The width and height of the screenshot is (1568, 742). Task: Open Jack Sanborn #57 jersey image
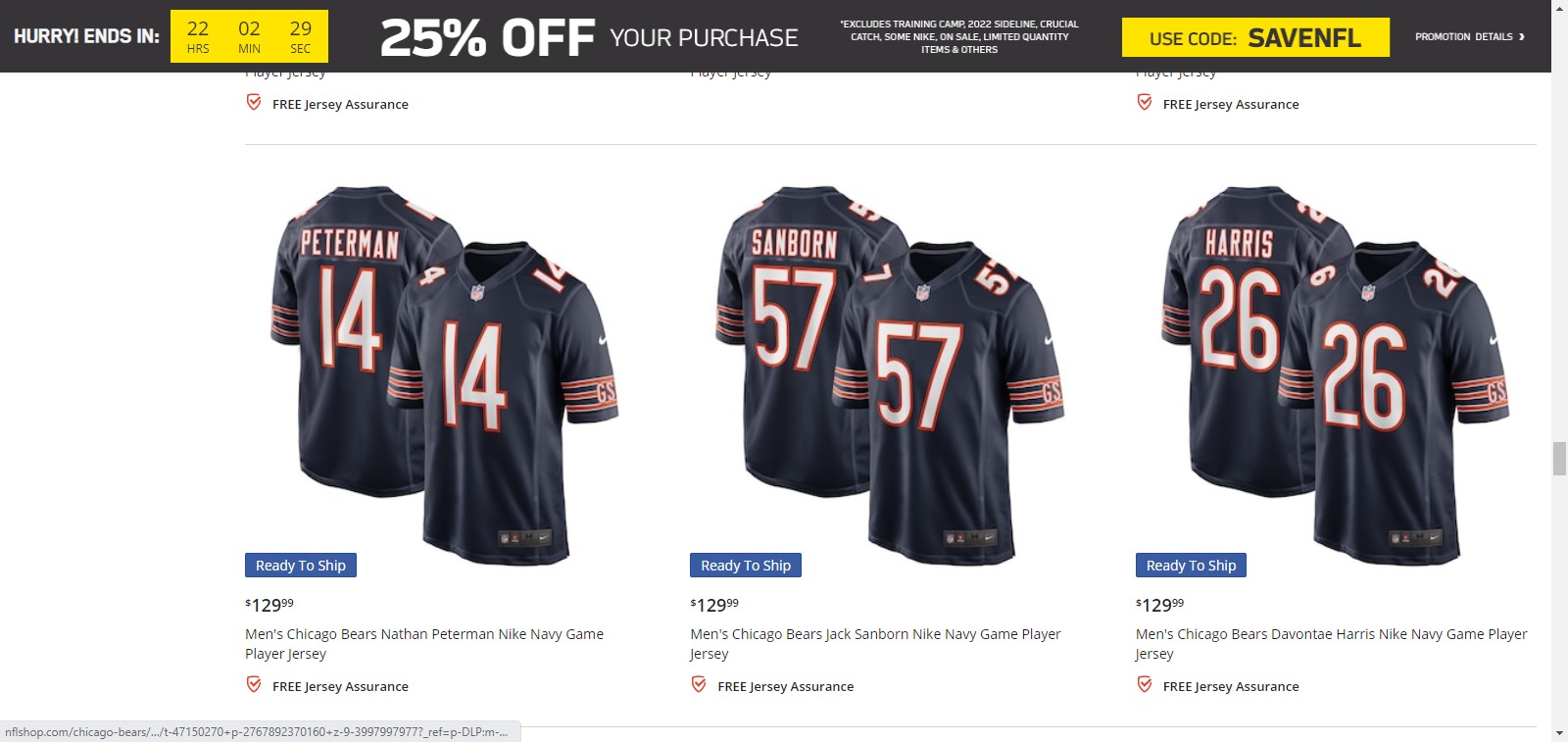click(x=889, y=374)
